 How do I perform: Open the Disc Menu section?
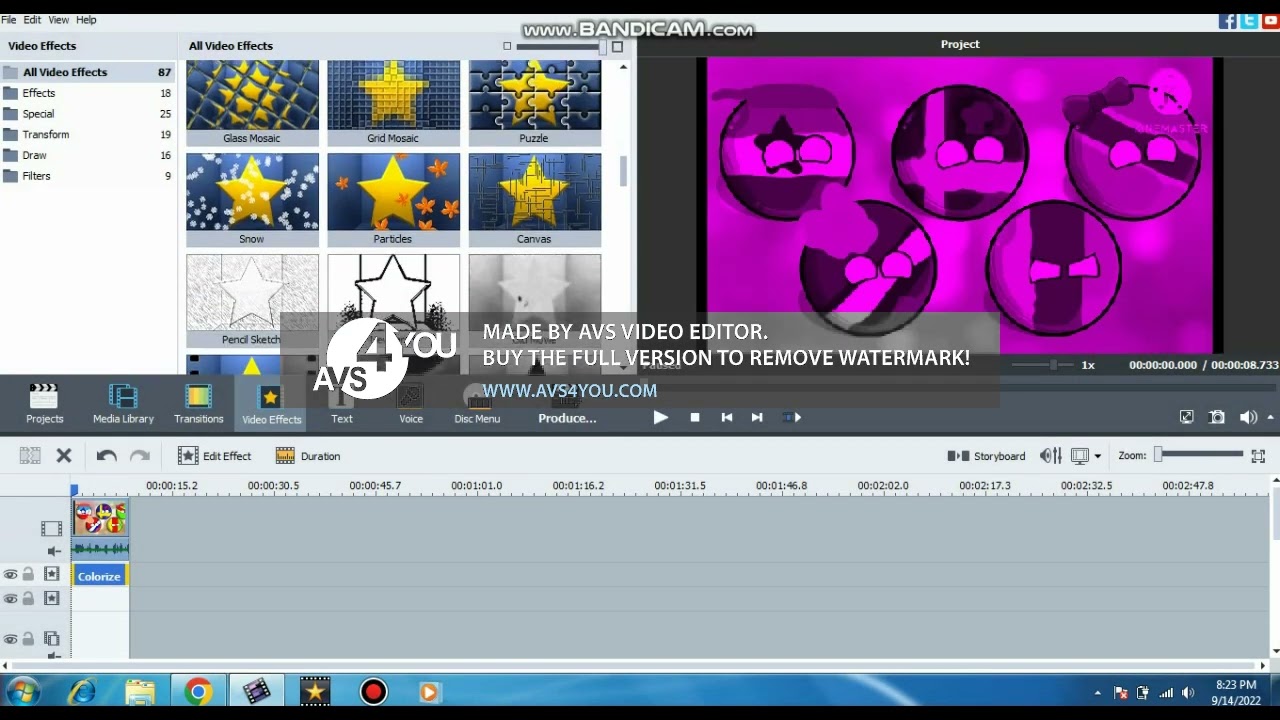point(477,404)
